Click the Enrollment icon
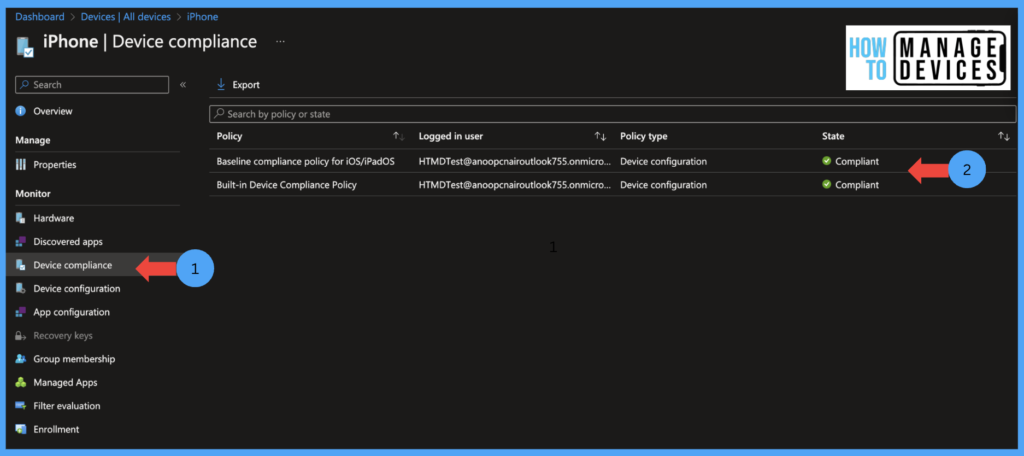The image size is (1024, 456). pos(20,429)
